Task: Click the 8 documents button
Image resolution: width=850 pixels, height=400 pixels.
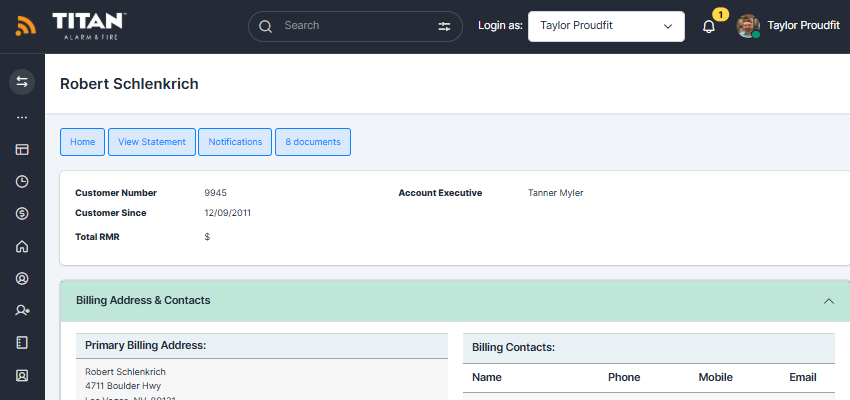Action: [313, 142]
